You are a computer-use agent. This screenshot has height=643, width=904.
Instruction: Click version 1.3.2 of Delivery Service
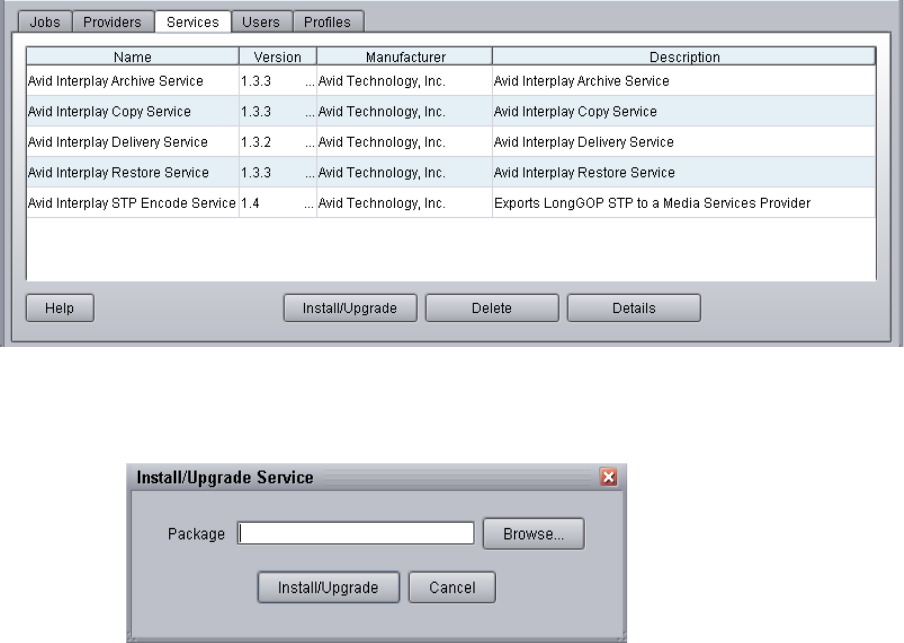tap(278, 142)
